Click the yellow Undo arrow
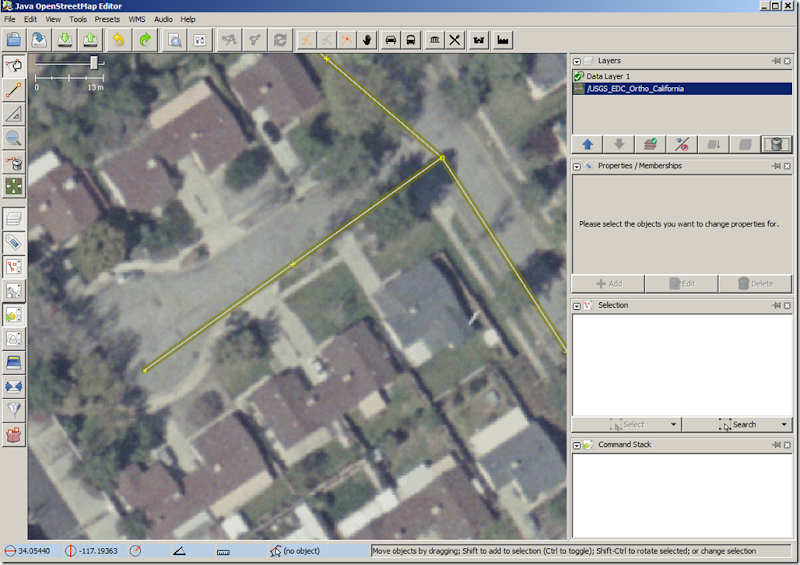The width and height of the screenshot is (800, 565). click(119, 40)
